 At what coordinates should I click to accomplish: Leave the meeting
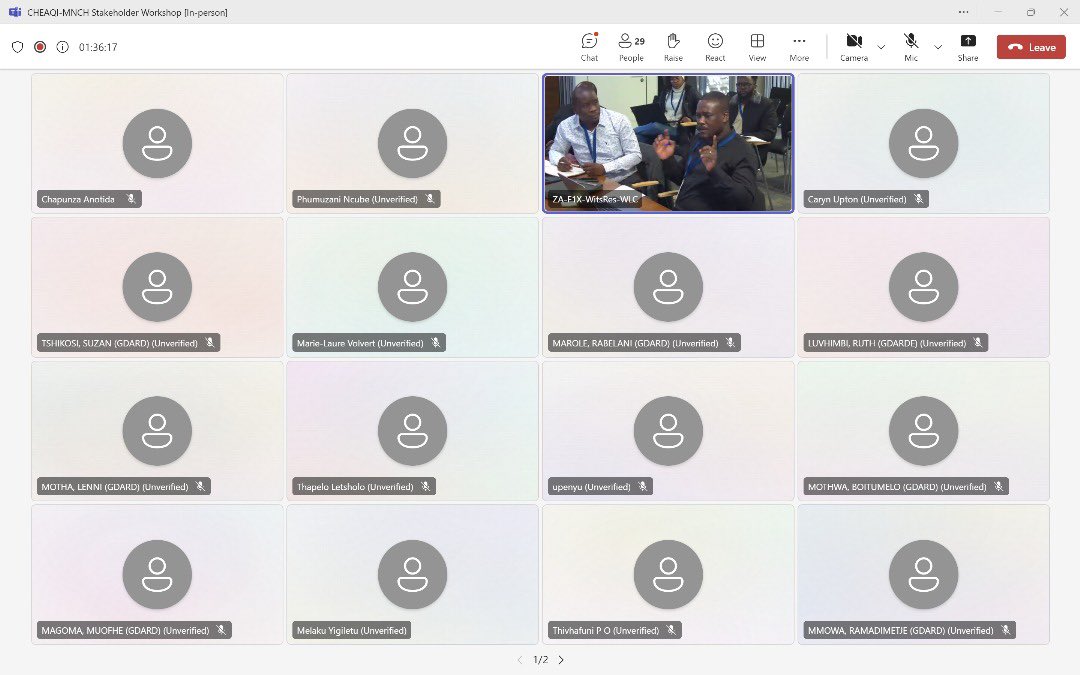(x=1031, y=48)
